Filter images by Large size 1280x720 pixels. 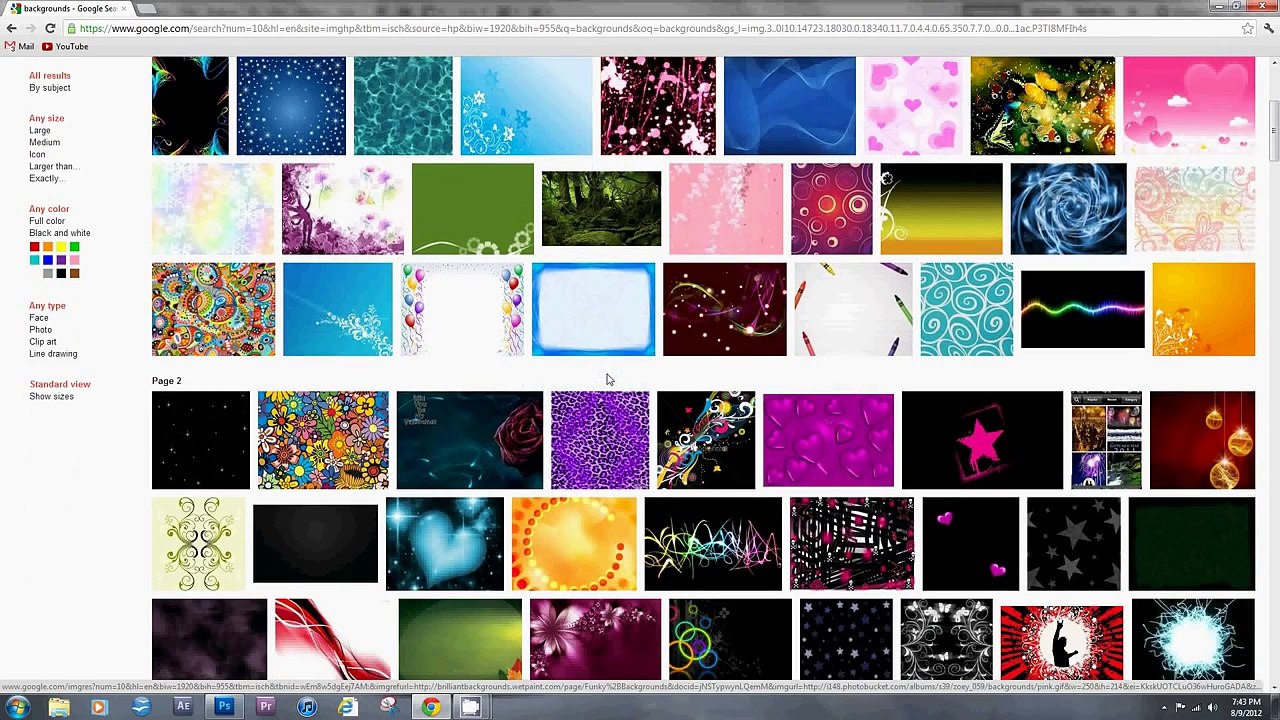(39, 130)
